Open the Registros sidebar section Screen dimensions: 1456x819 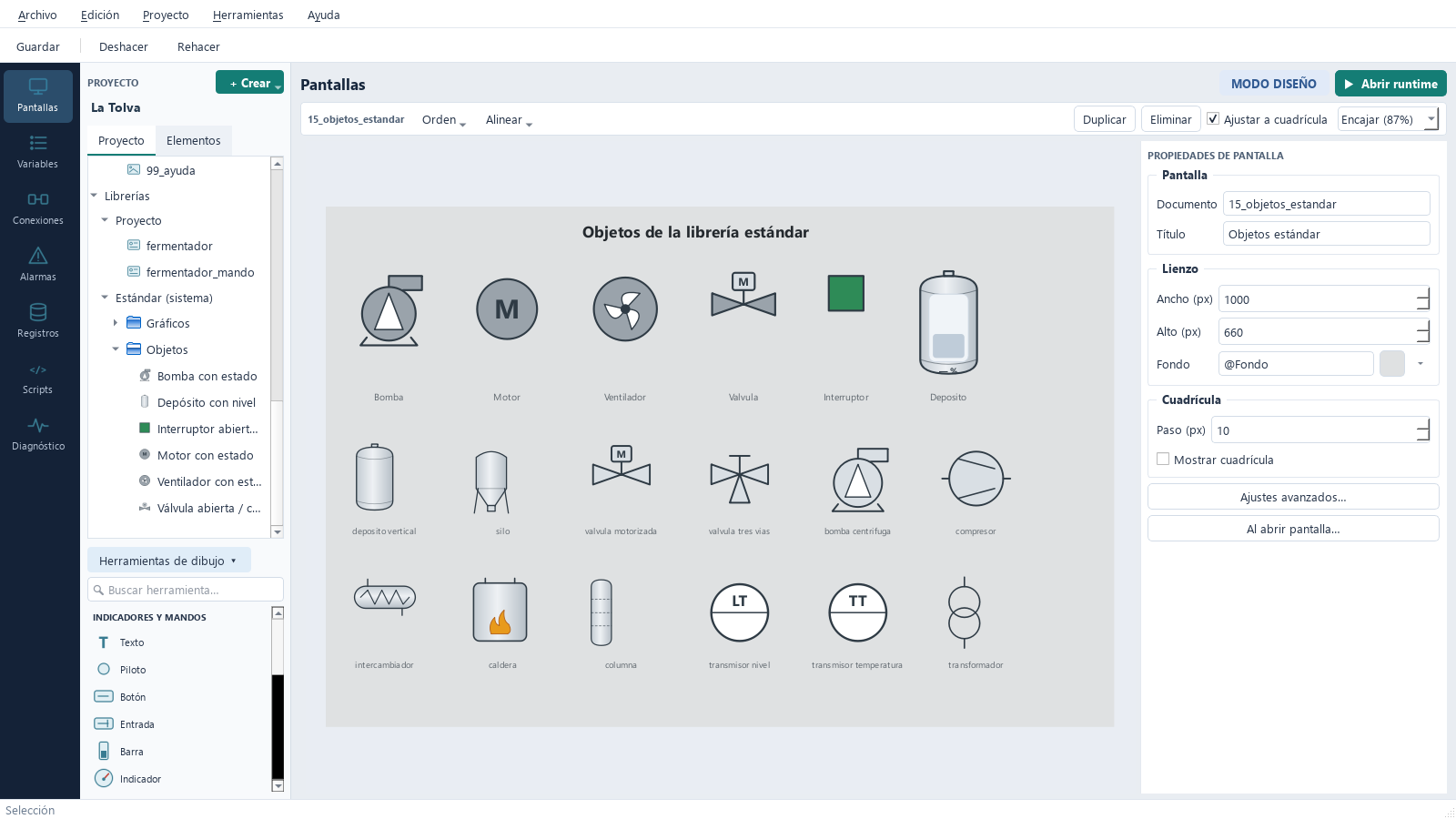(x=38, y=321)
